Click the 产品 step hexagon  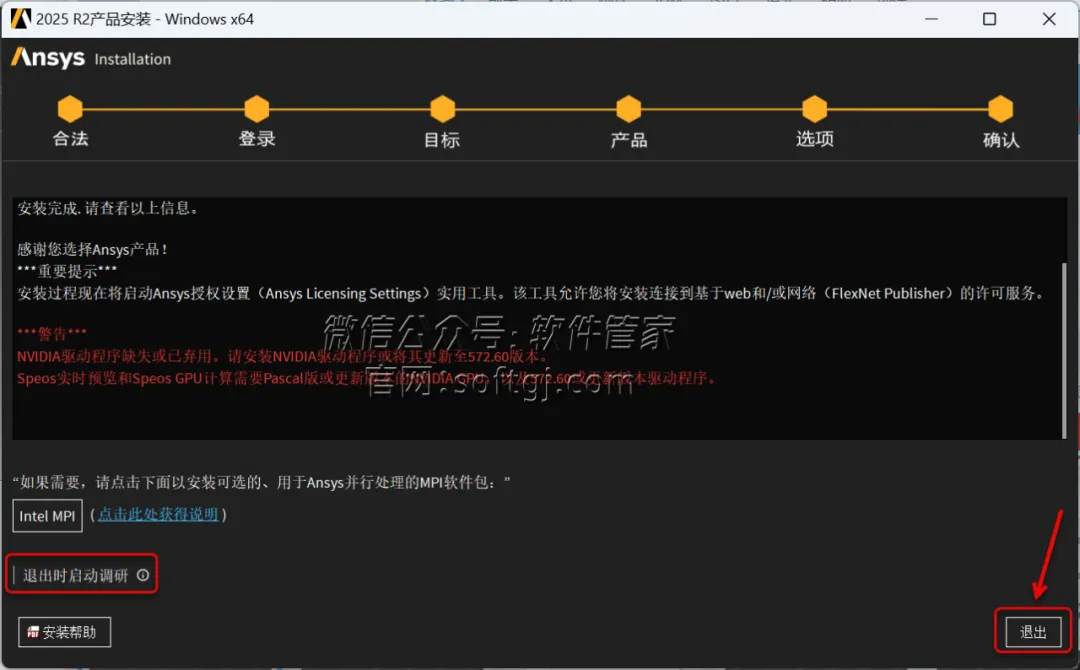pos(629,108)
